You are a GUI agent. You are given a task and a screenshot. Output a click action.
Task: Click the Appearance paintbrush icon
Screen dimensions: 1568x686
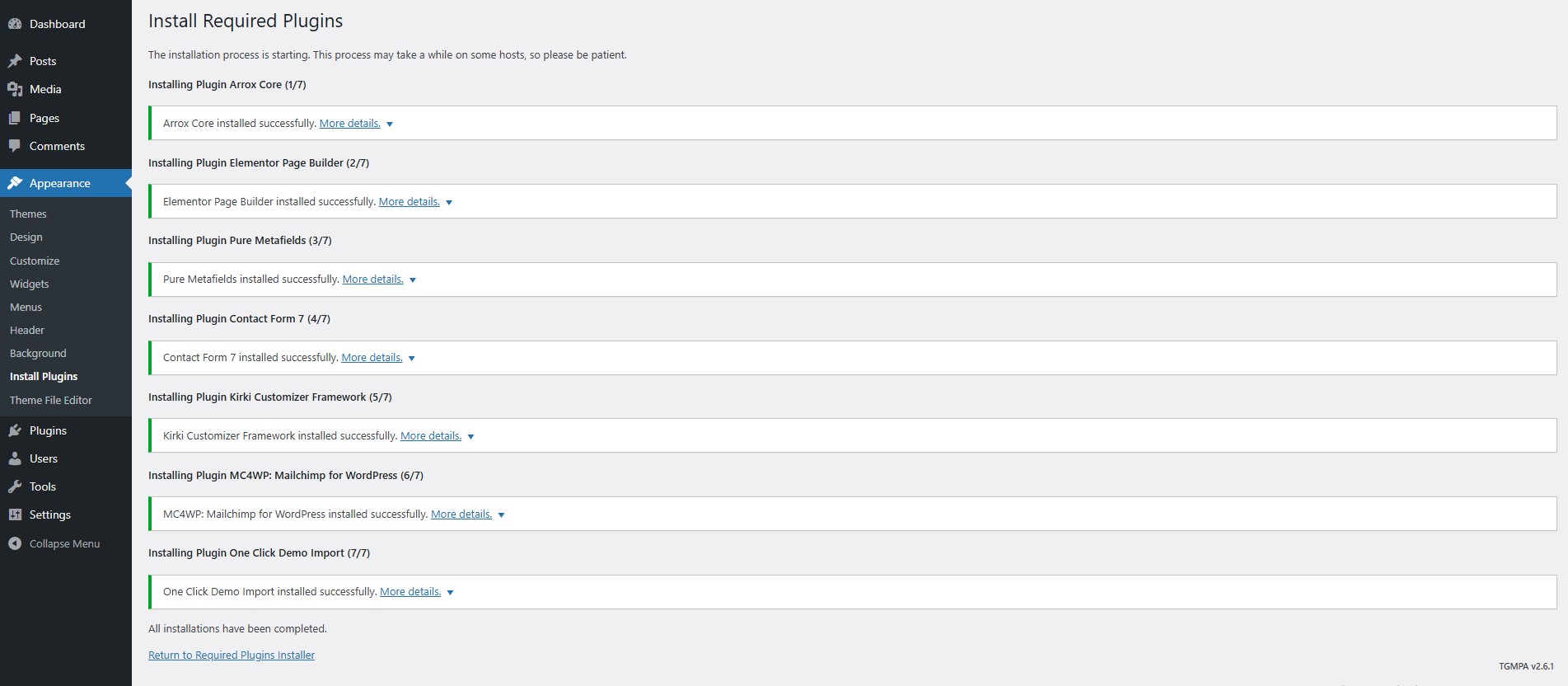coord(15,183)
